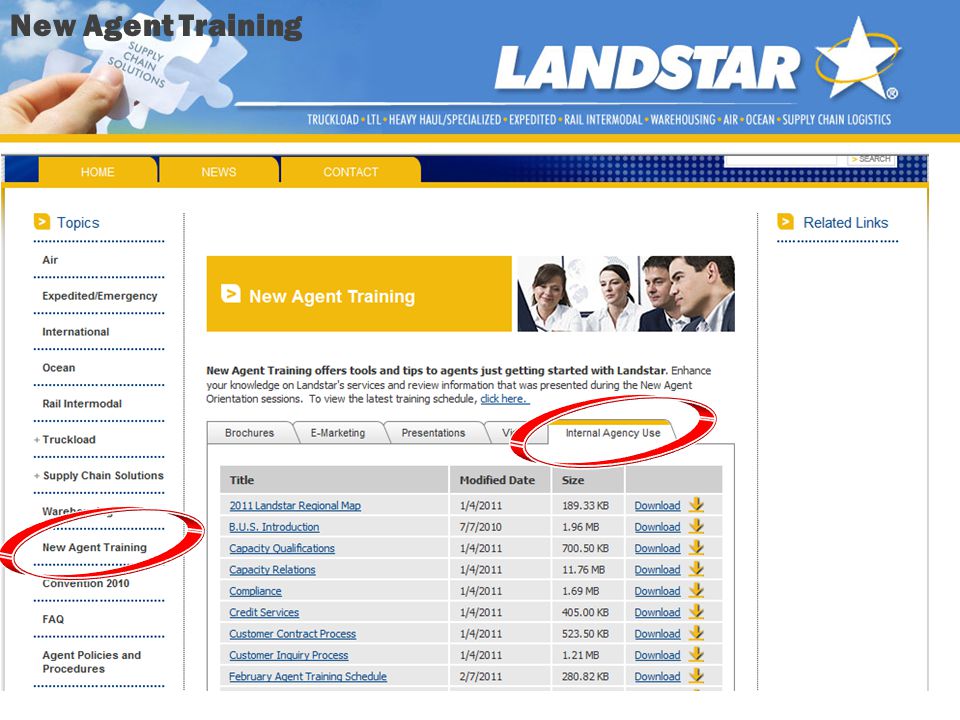Click download arrow icon for Capacity Relations
The image size is (960, 720).
(696, 569)
